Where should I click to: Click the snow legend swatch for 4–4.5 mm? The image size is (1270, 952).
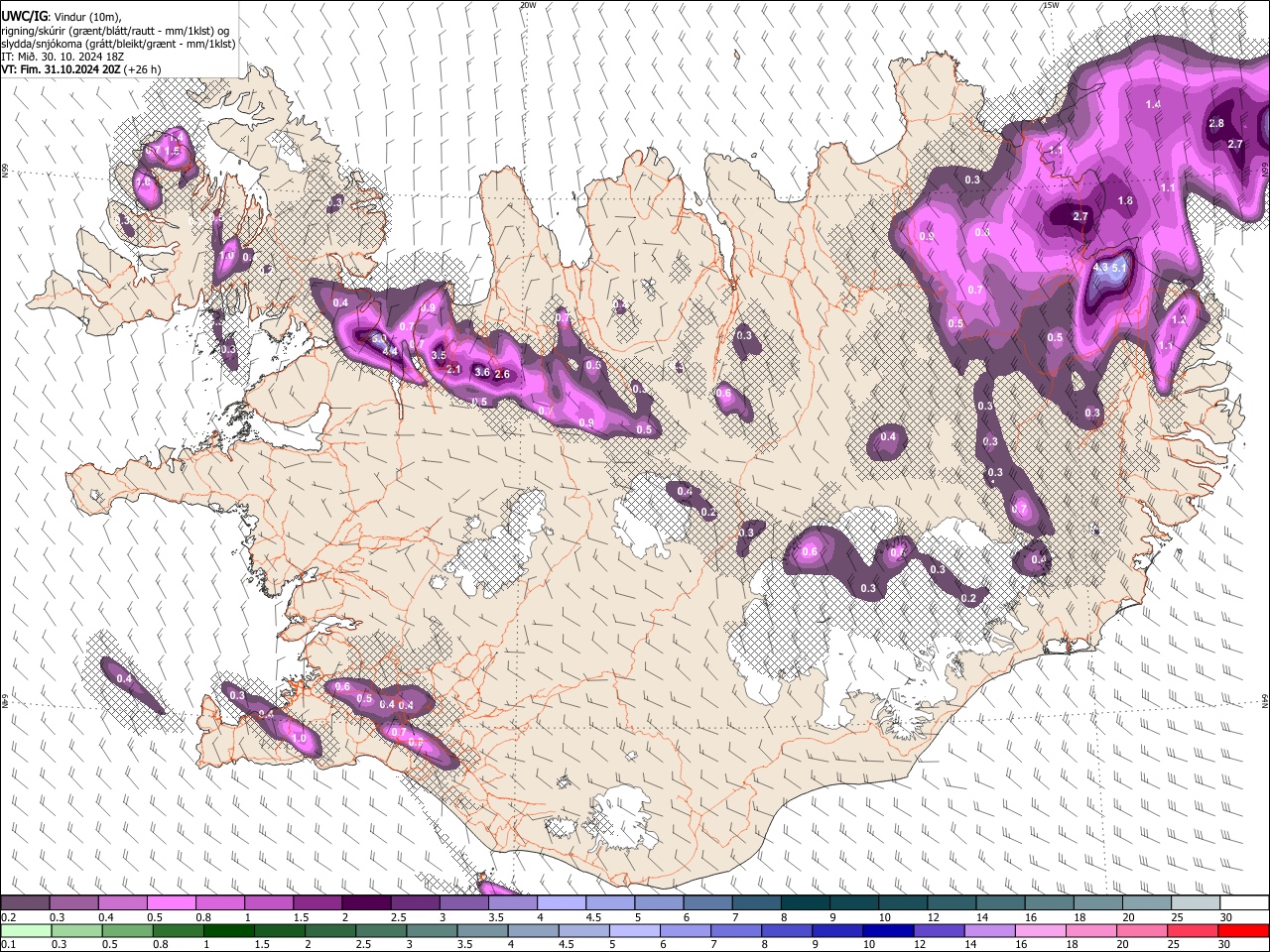pos(561,903)
